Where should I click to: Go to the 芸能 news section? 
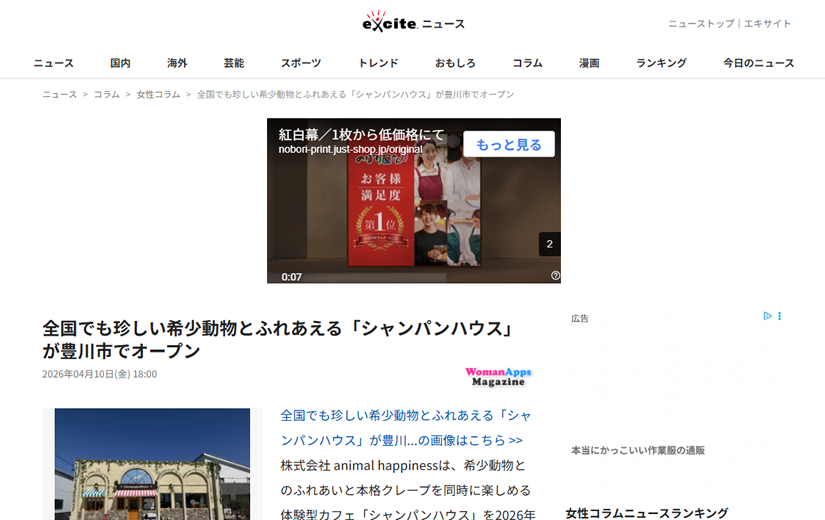pos(233,63)
